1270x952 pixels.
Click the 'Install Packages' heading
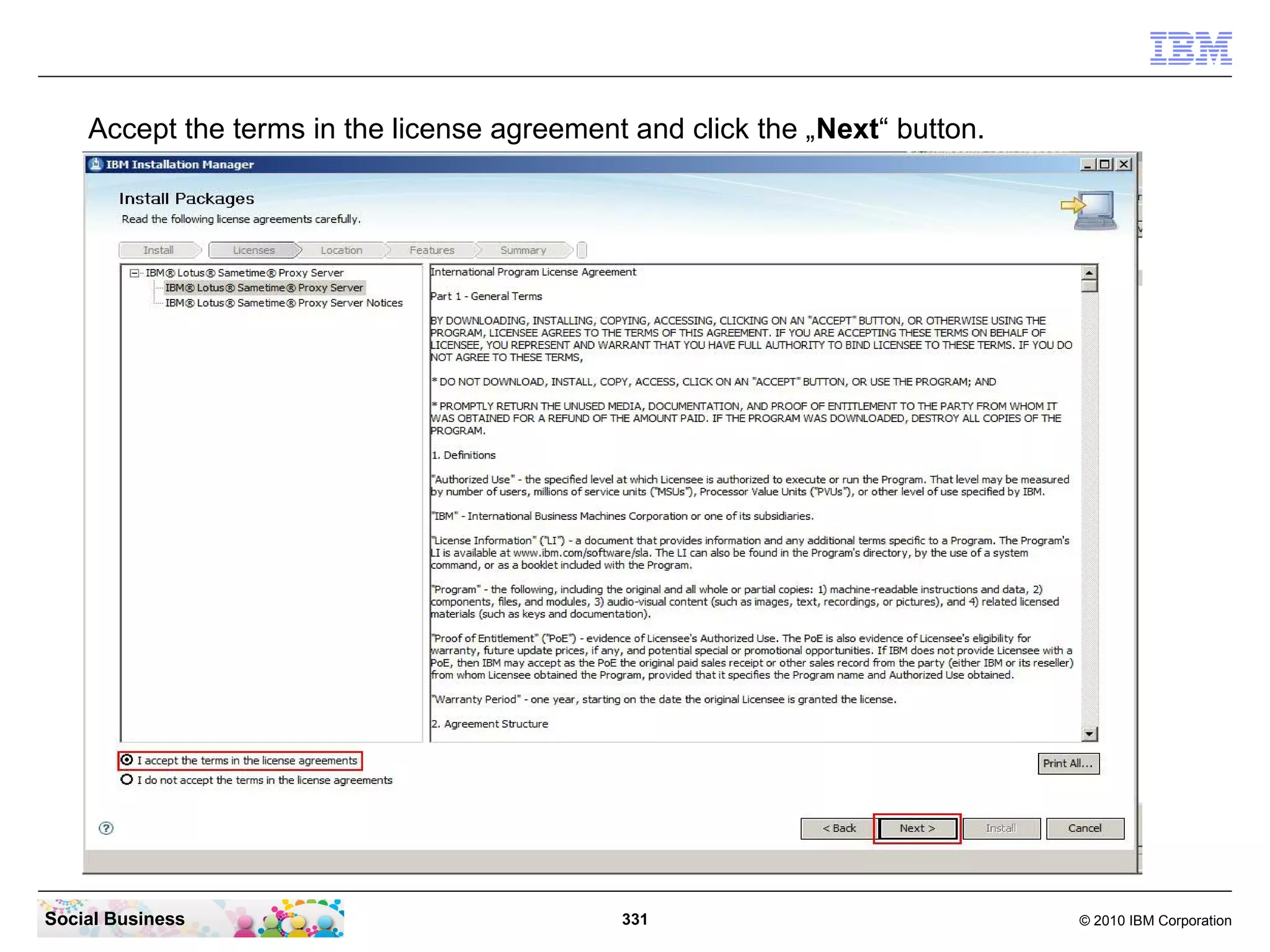(x=187, y=198)
